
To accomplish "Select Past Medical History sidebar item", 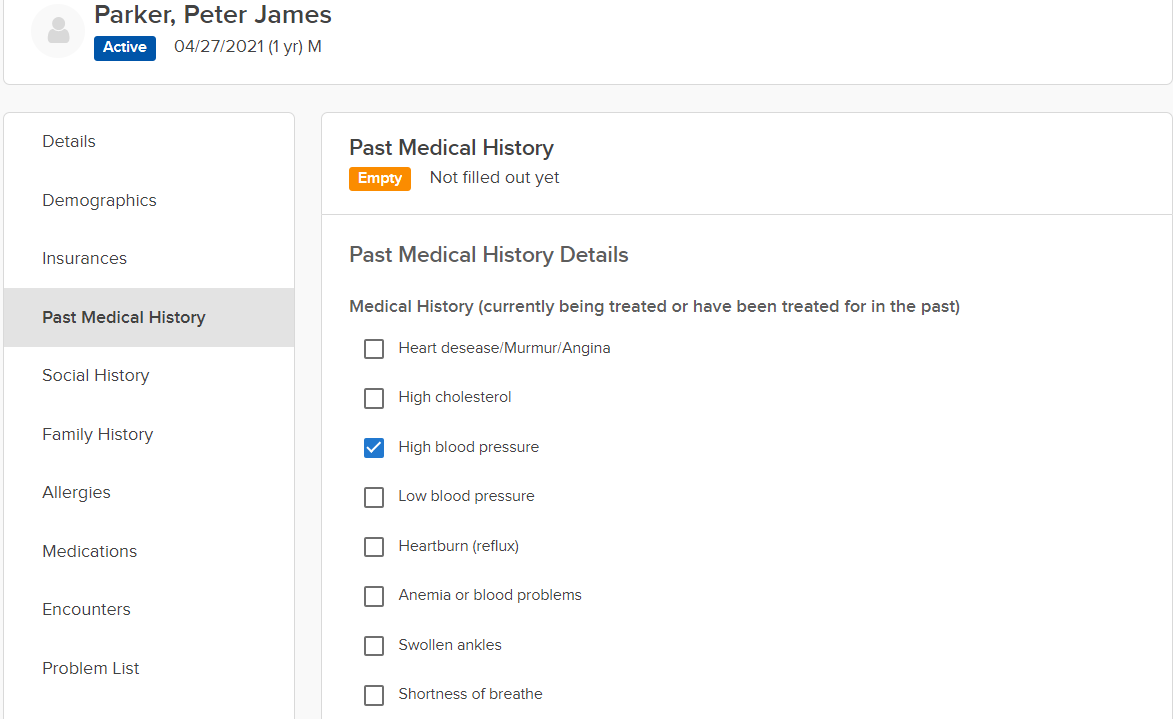I will click(x=124, y=317).
